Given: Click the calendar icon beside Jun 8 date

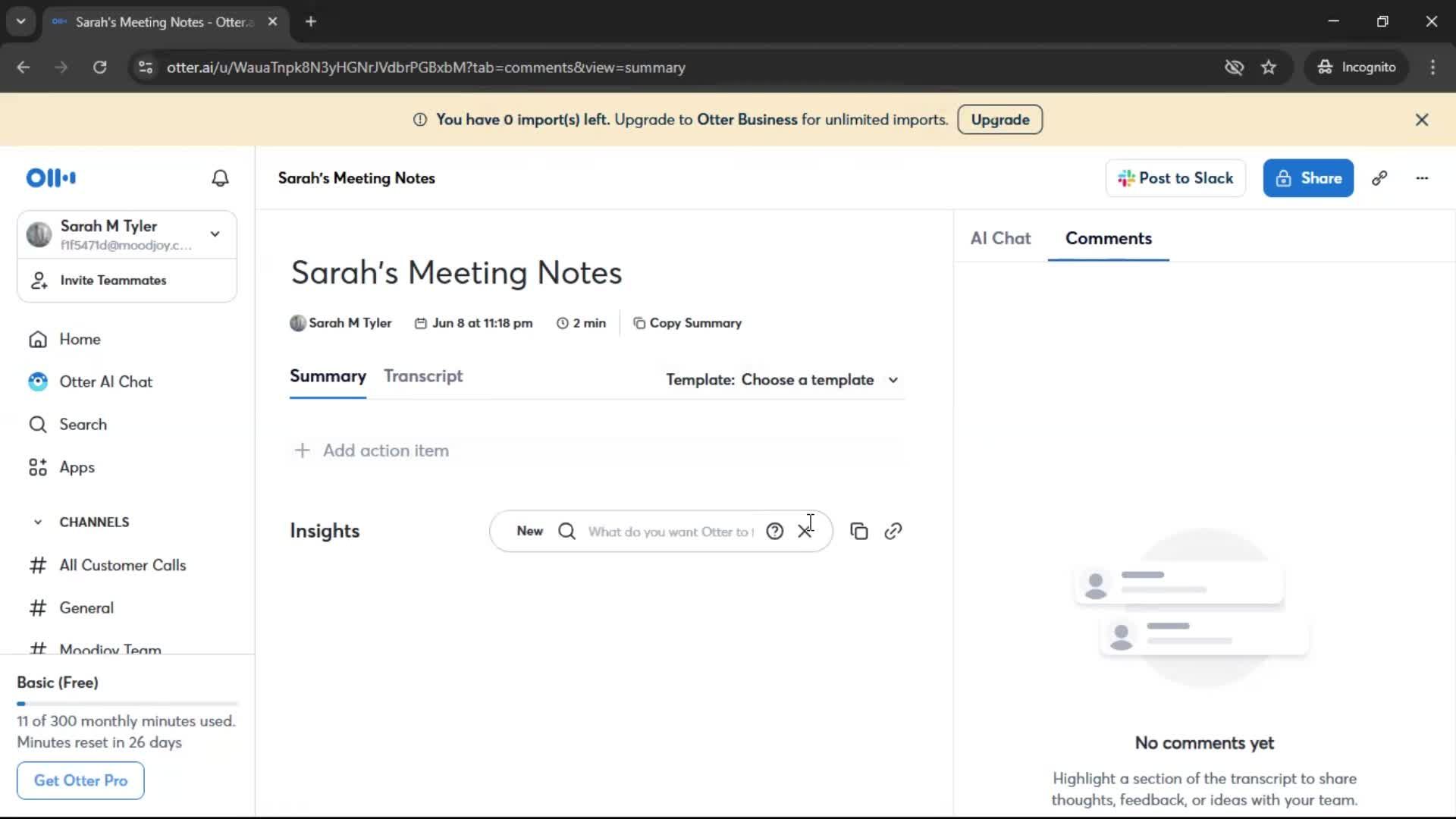Looking at the screenshot, I should (421, 323).
